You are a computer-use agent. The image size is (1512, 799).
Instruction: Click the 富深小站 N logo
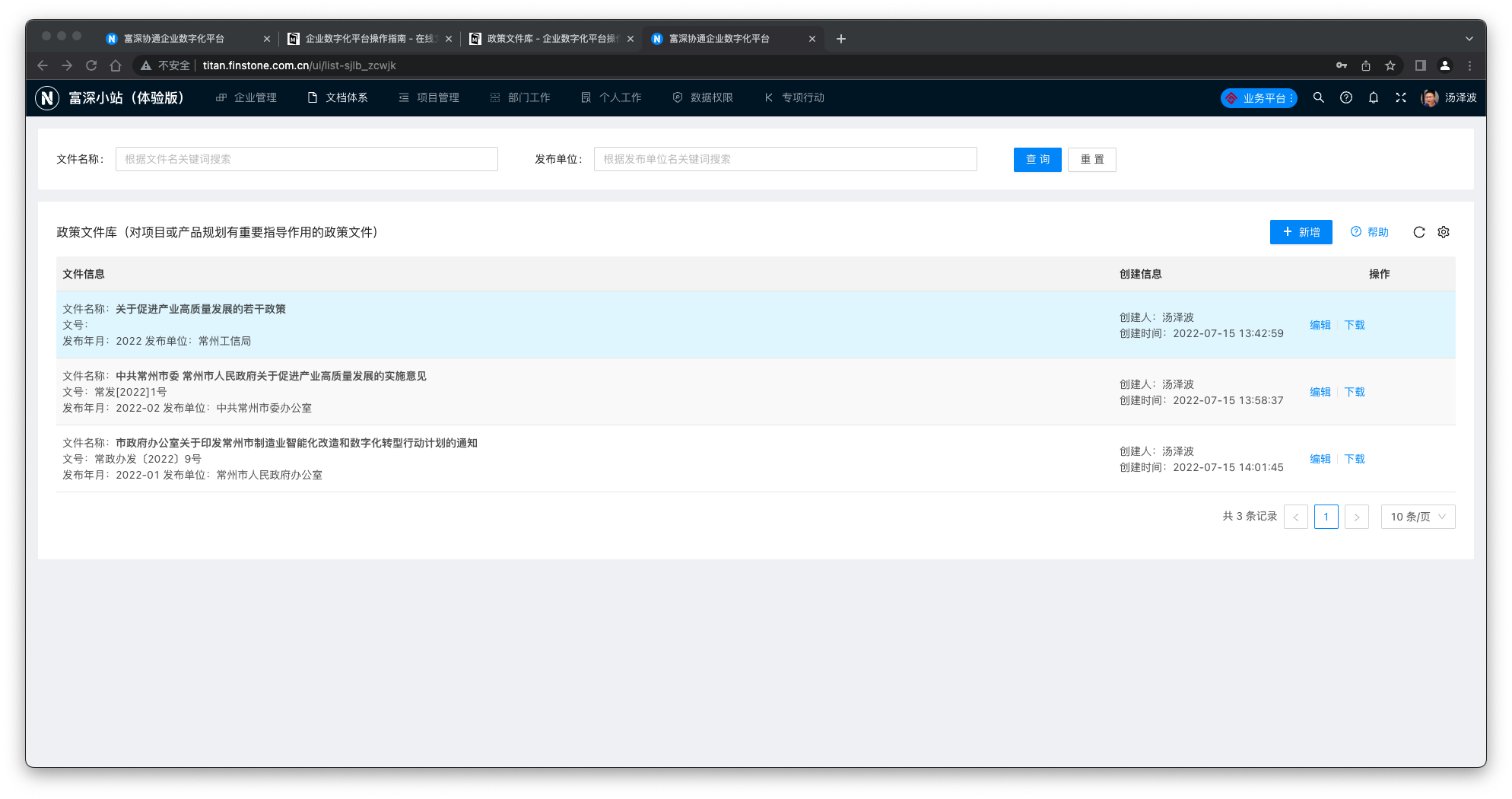pyautogui.click(x=47, y=97)
